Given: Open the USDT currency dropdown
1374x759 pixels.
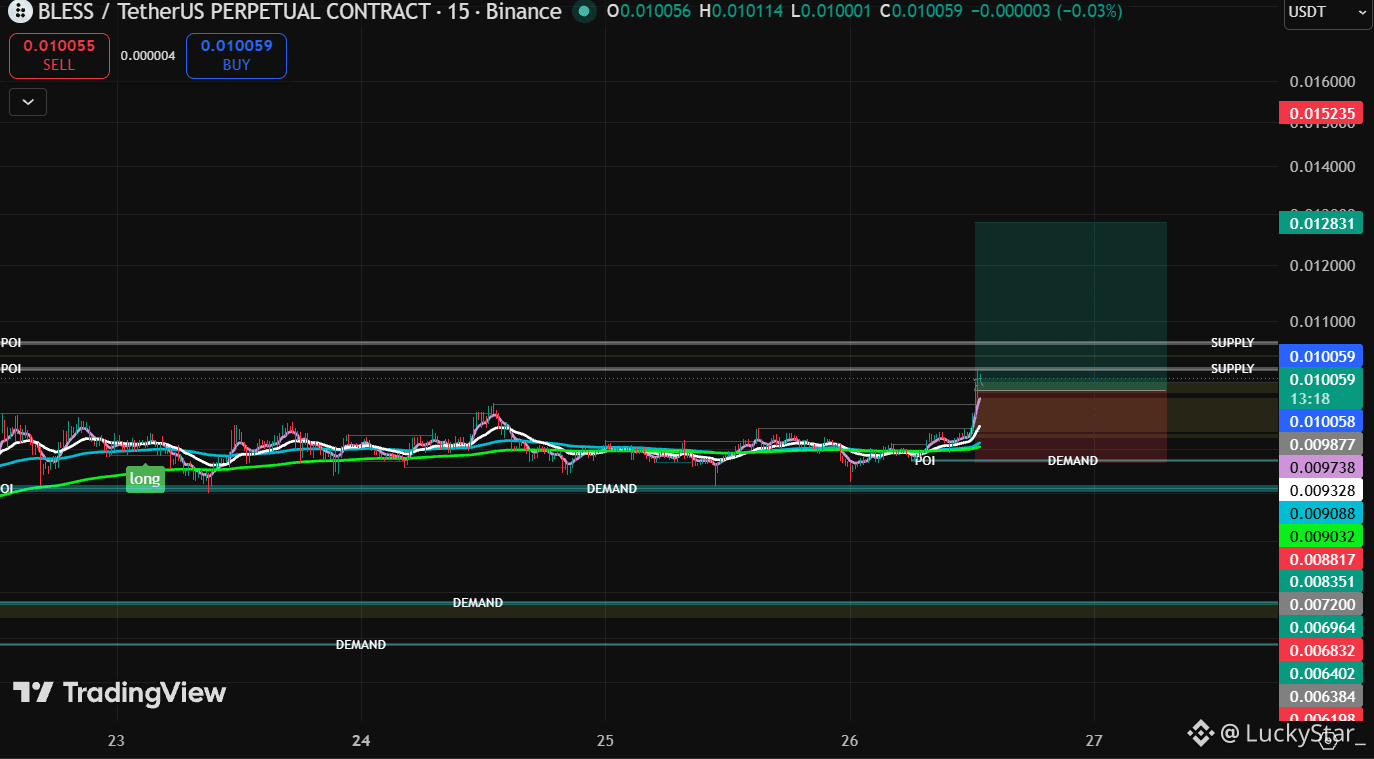Looking at the screenshot, I should coord(1328,12).
